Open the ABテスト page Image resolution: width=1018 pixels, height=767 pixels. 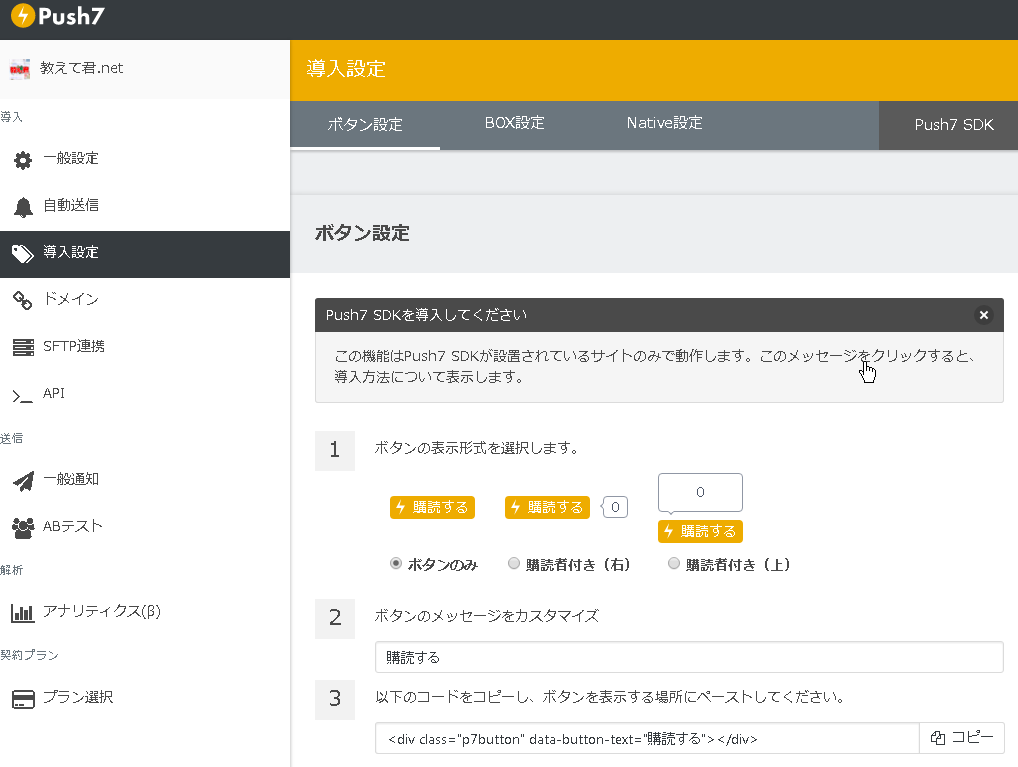point(145,526)
